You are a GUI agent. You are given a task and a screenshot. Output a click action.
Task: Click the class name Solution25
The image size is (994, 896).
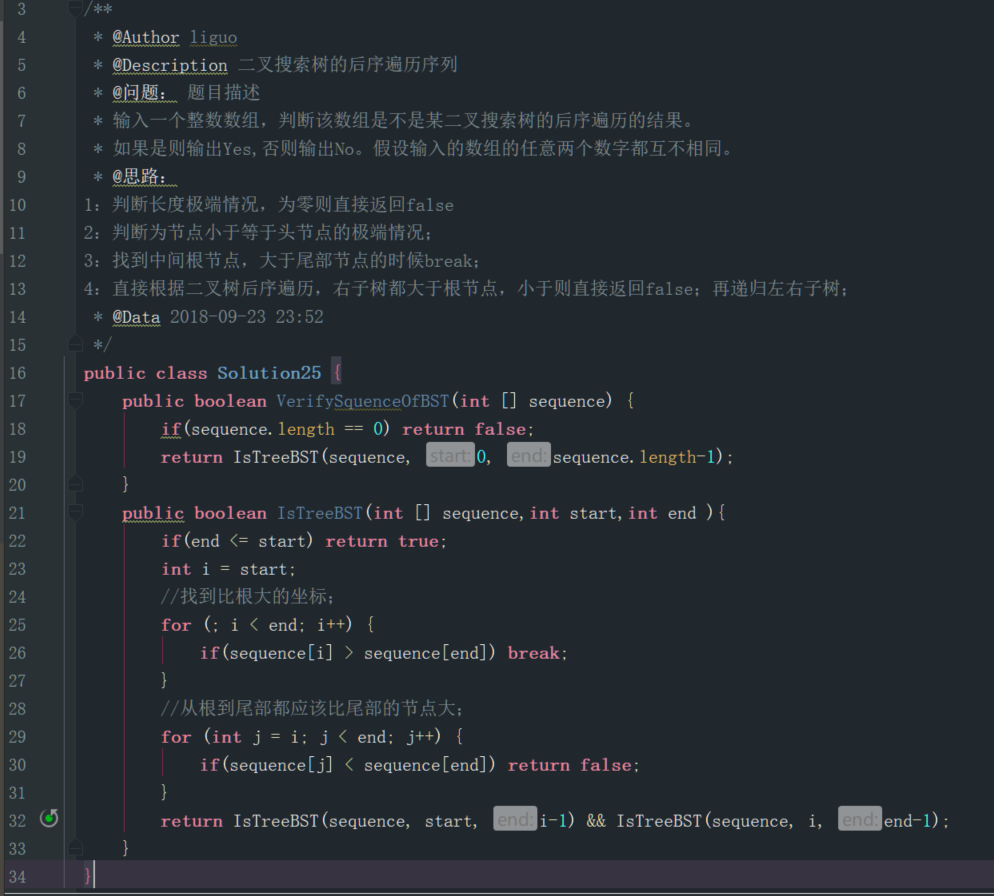[x=269, y=373]
